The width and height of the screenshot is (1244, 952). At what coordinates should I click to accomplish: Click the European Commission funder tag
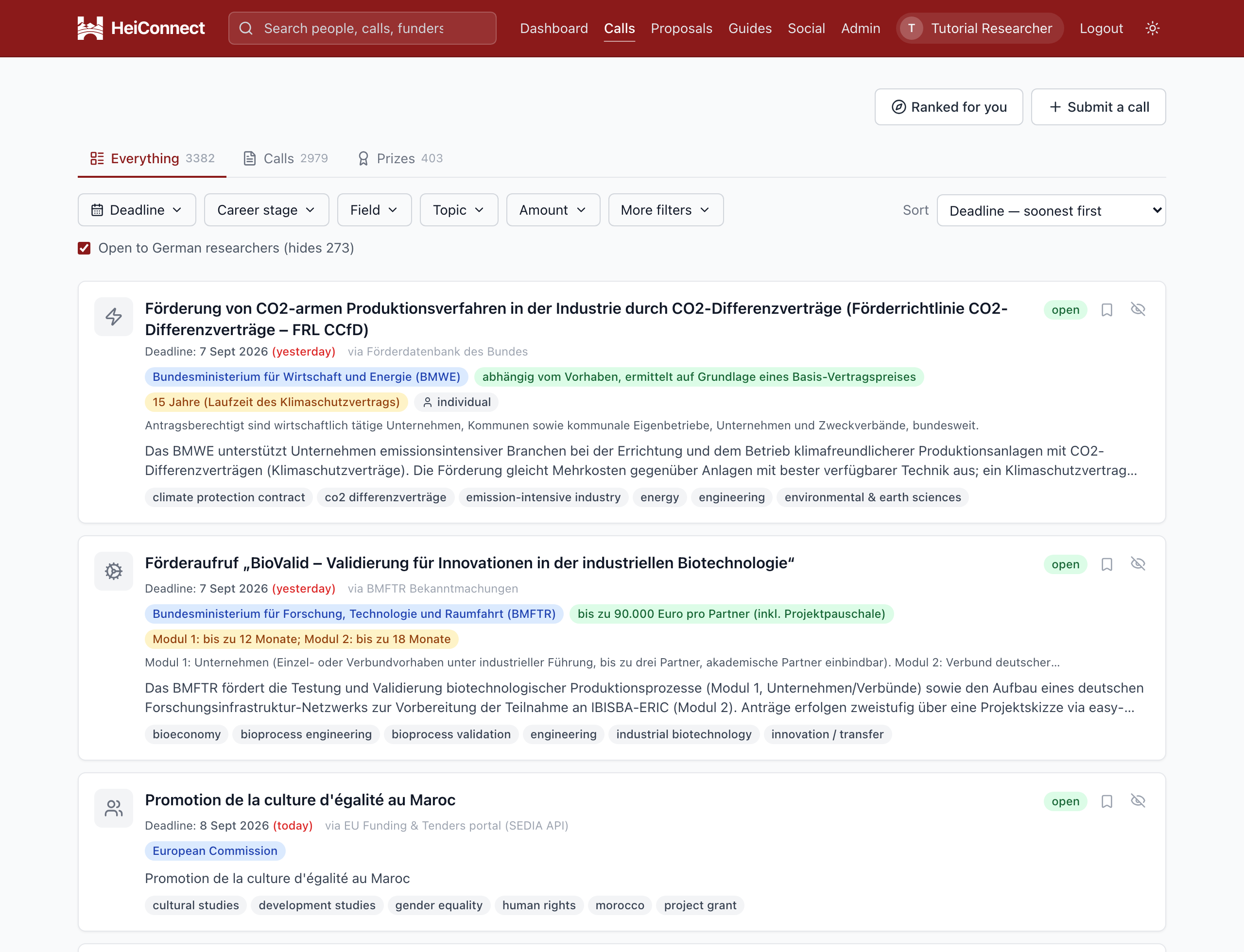pos(215,851)
